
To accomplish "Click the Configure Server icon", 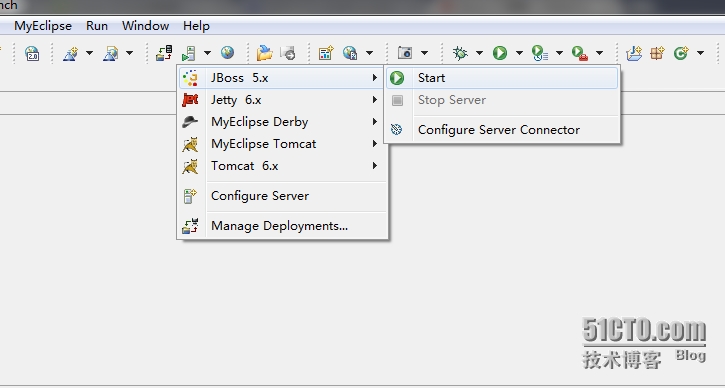I will click(190, 196).
